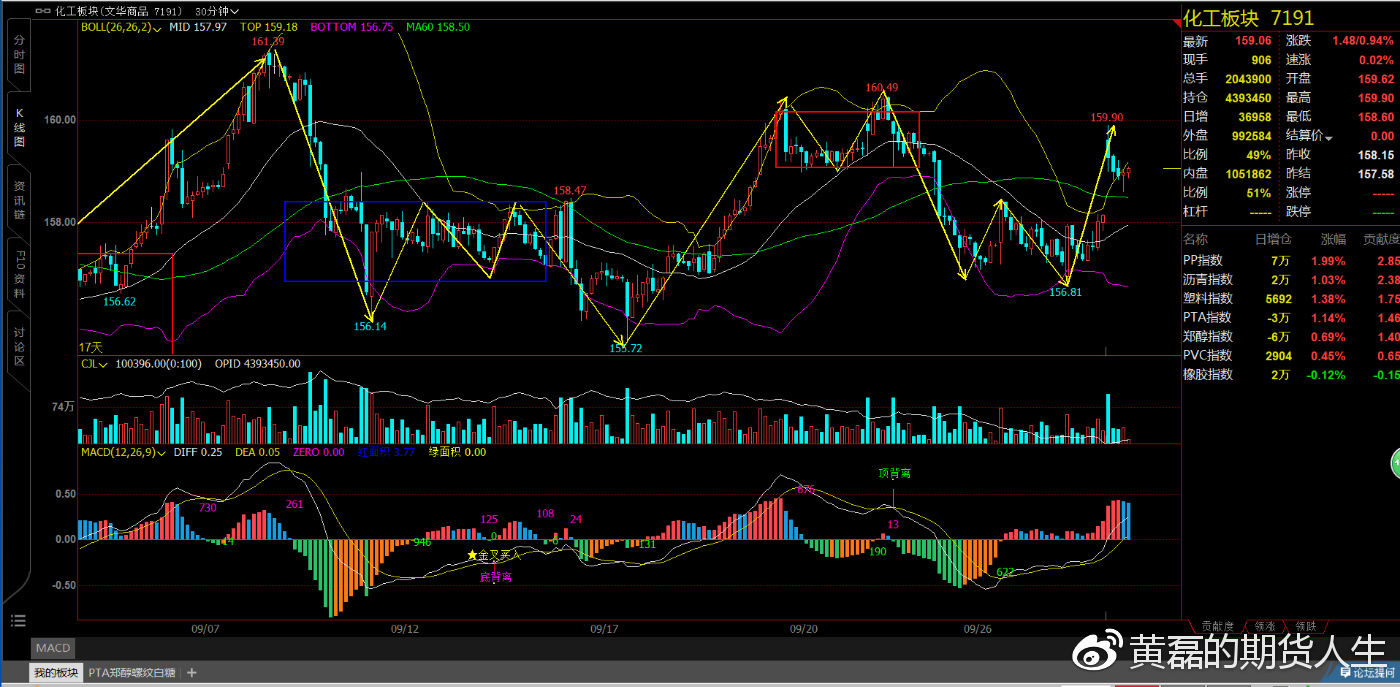Click the DIFF 0.25 label
1400x687 pixels.
pyautogui.click(x=198, y=452)
